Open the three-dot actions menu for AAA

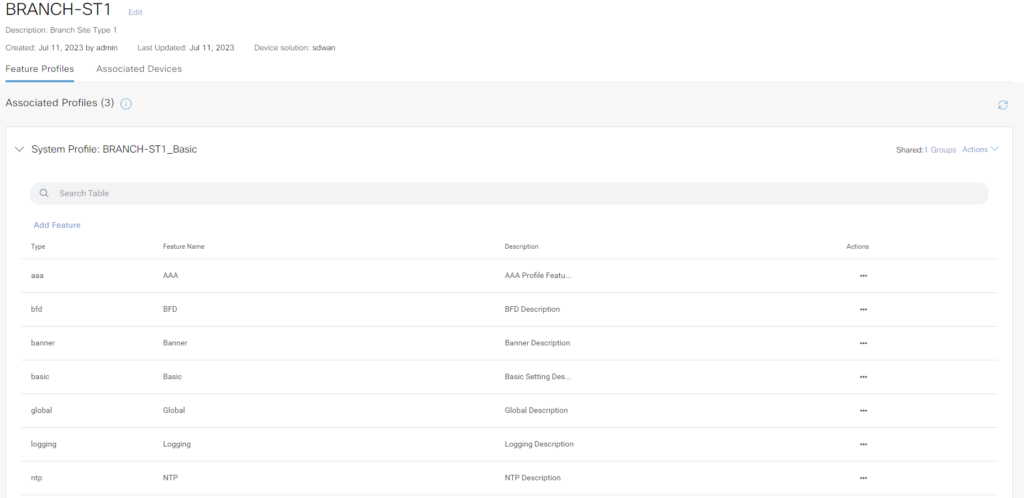click(x=863, y=275)
